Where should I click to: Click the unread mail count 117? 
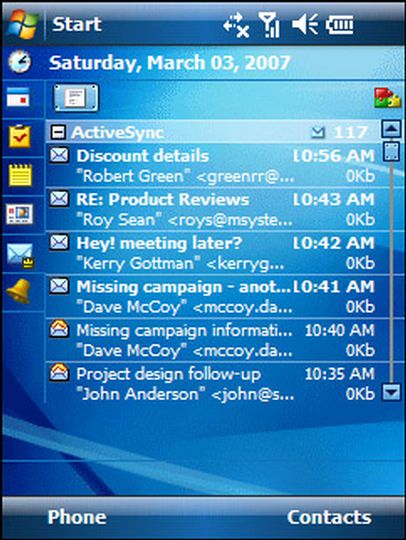[351, 133]
